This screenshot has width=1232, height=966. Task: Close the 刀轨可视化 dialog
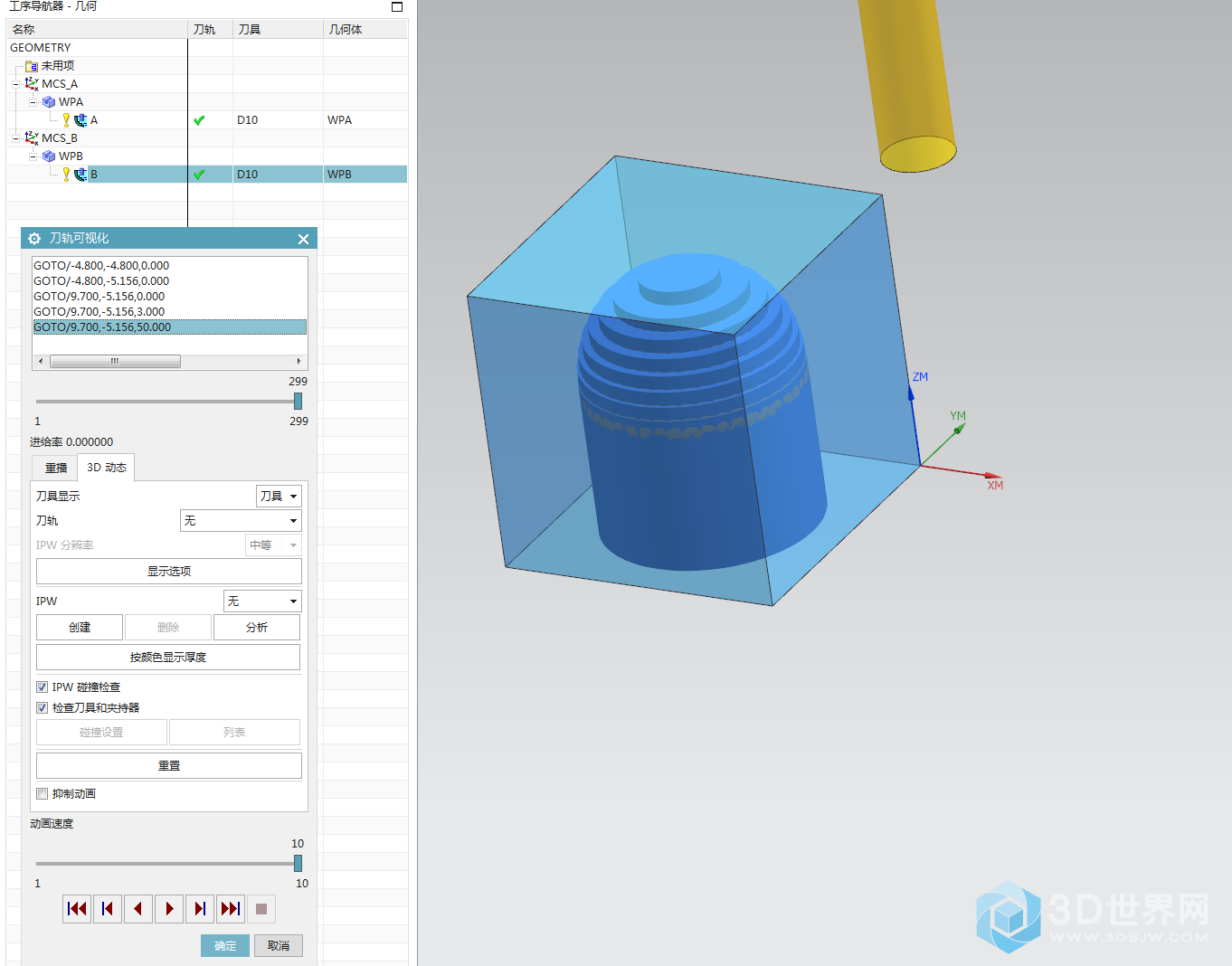[x=303, y=239]
